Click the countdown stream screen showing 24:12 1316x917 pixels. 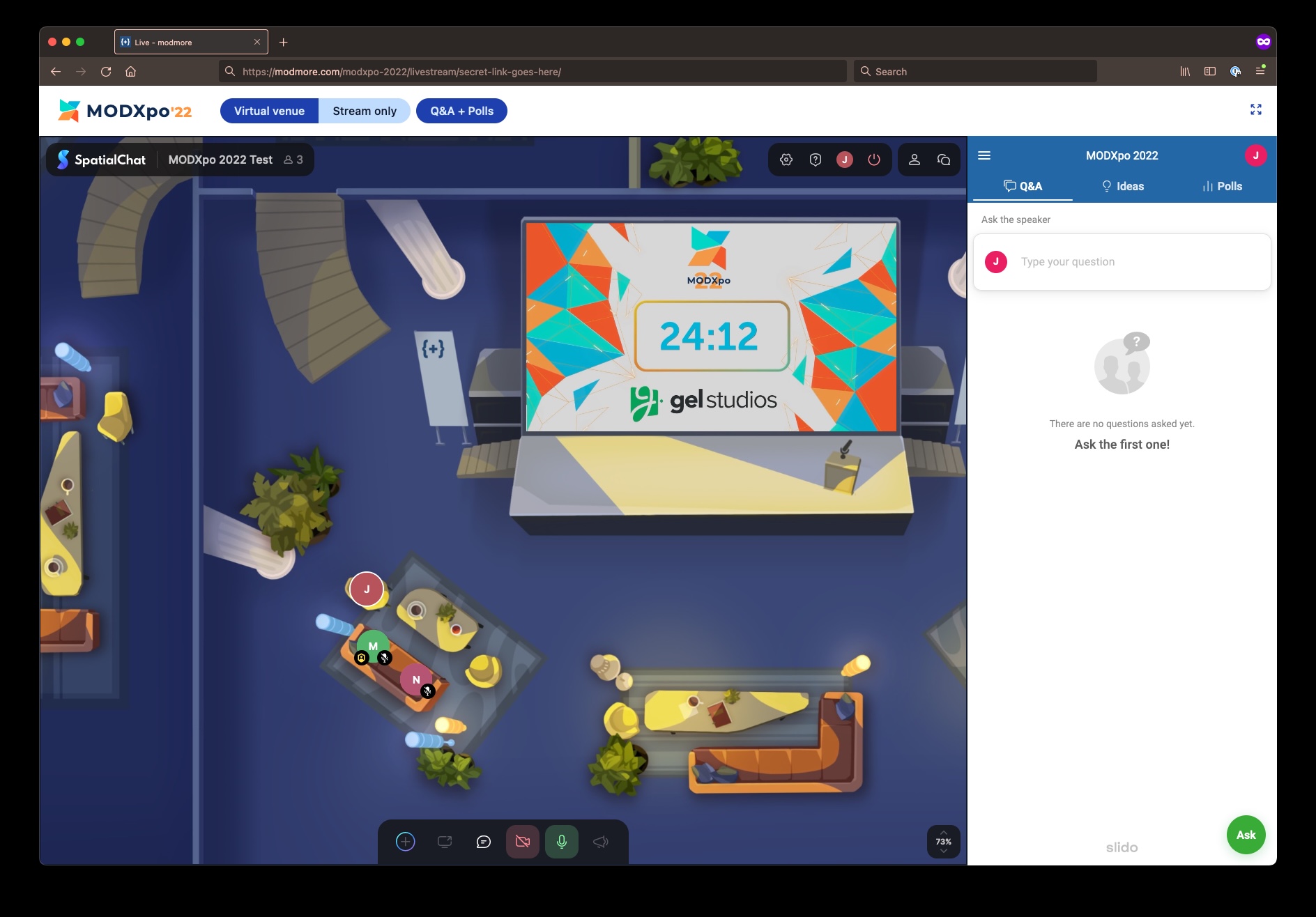coord(711,326)
